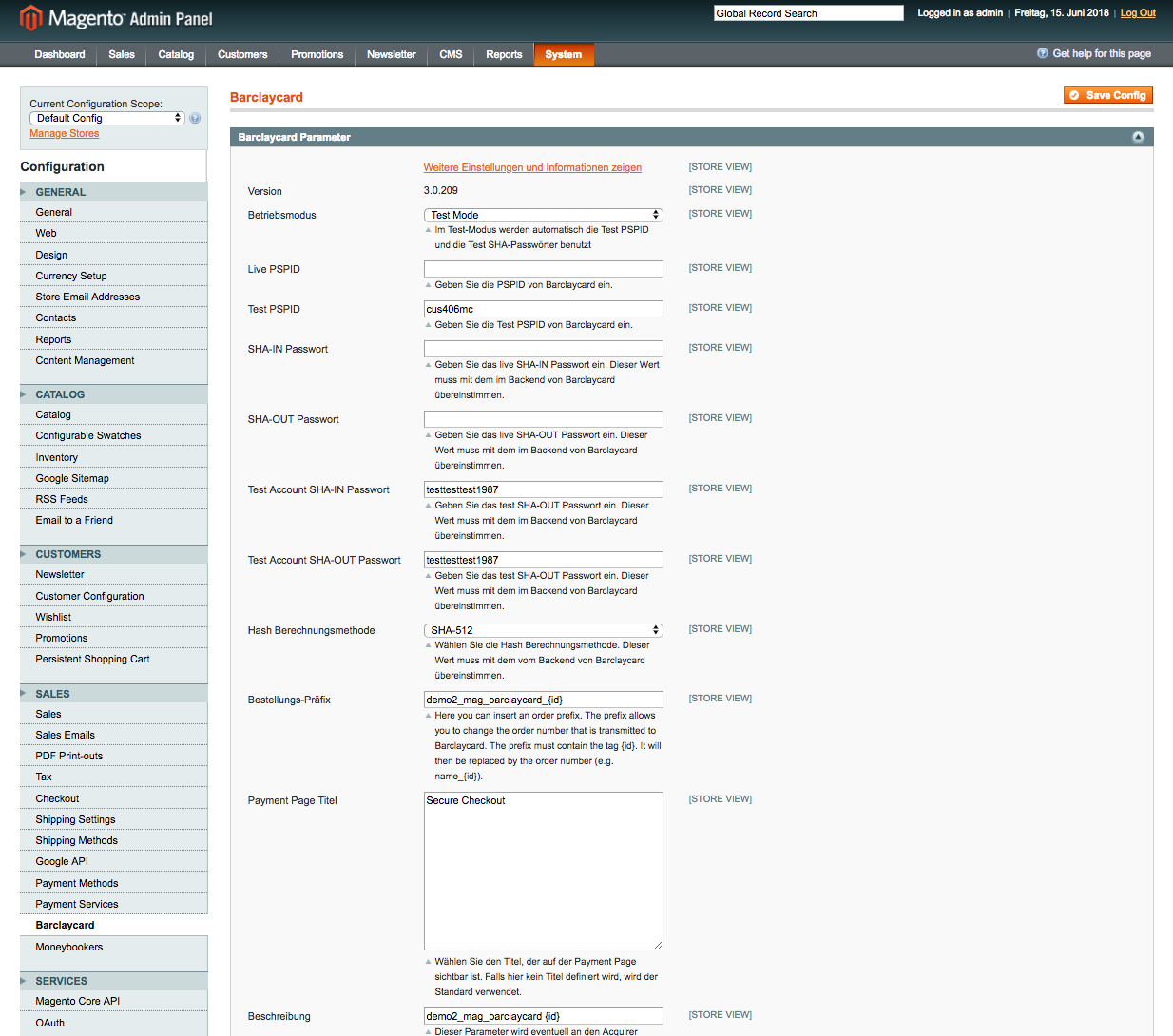Screen dimensions: 1173x1036
Task: Click the Magento logo icon
Action: click(x=31, y=17)
